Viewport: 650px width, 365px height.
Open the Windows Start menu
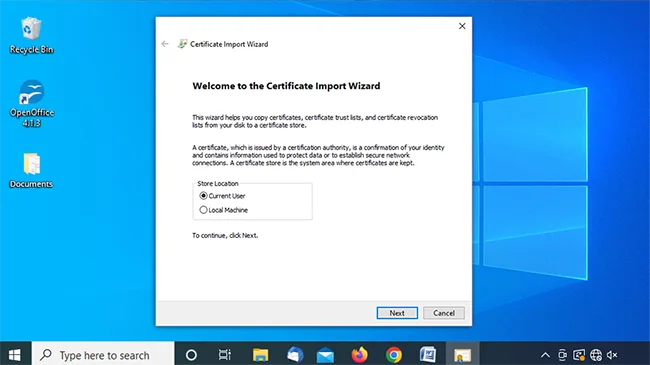pyautogui.click(x=15, y=355)
